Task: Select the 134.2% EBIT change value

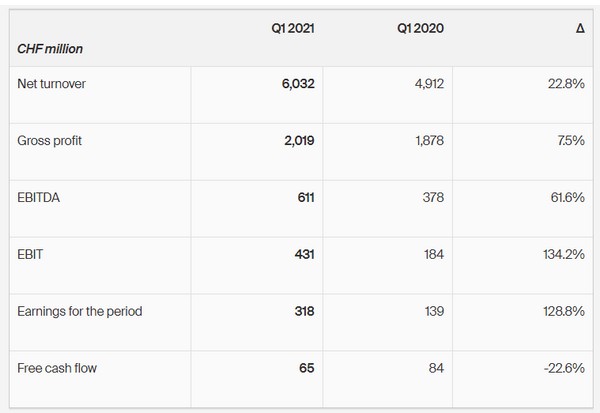Action: pyautogui.click(x=565, y=255)
